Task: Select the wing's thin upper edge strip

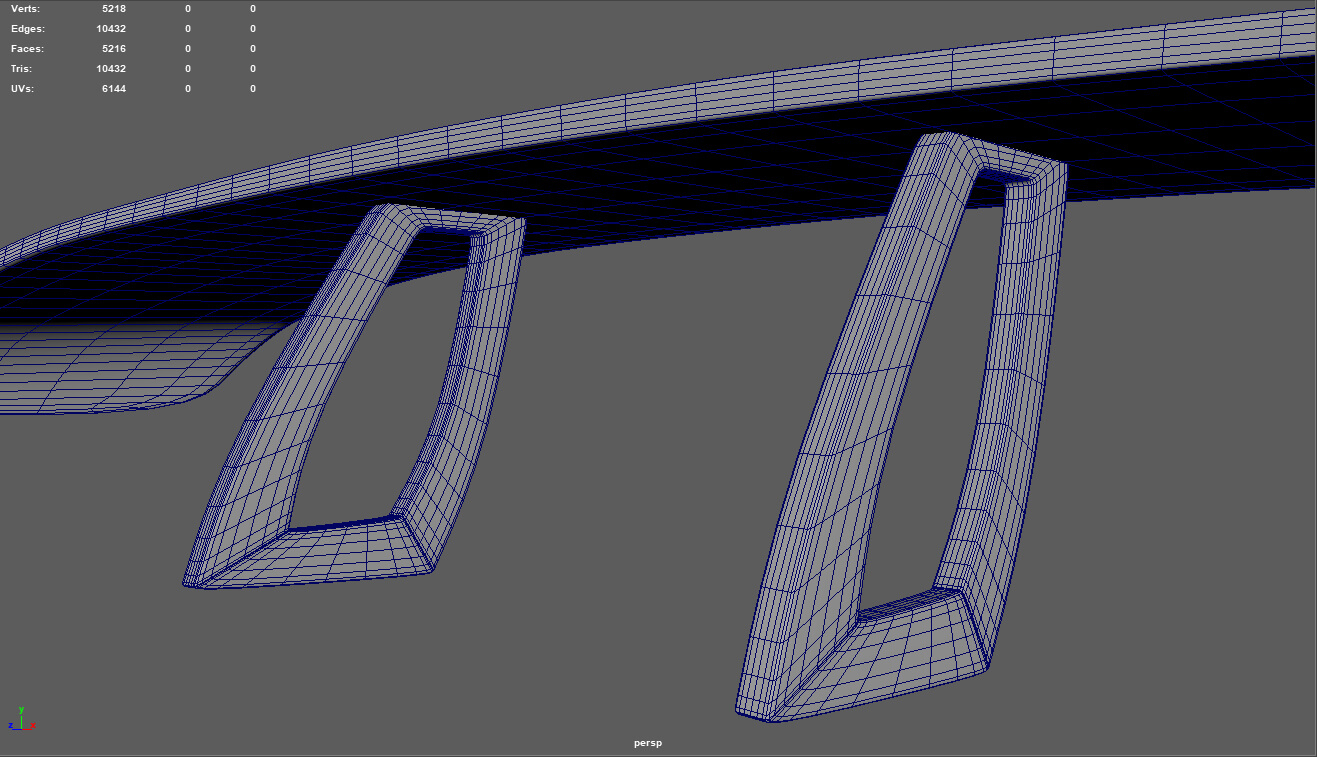Action: [700, 100]
